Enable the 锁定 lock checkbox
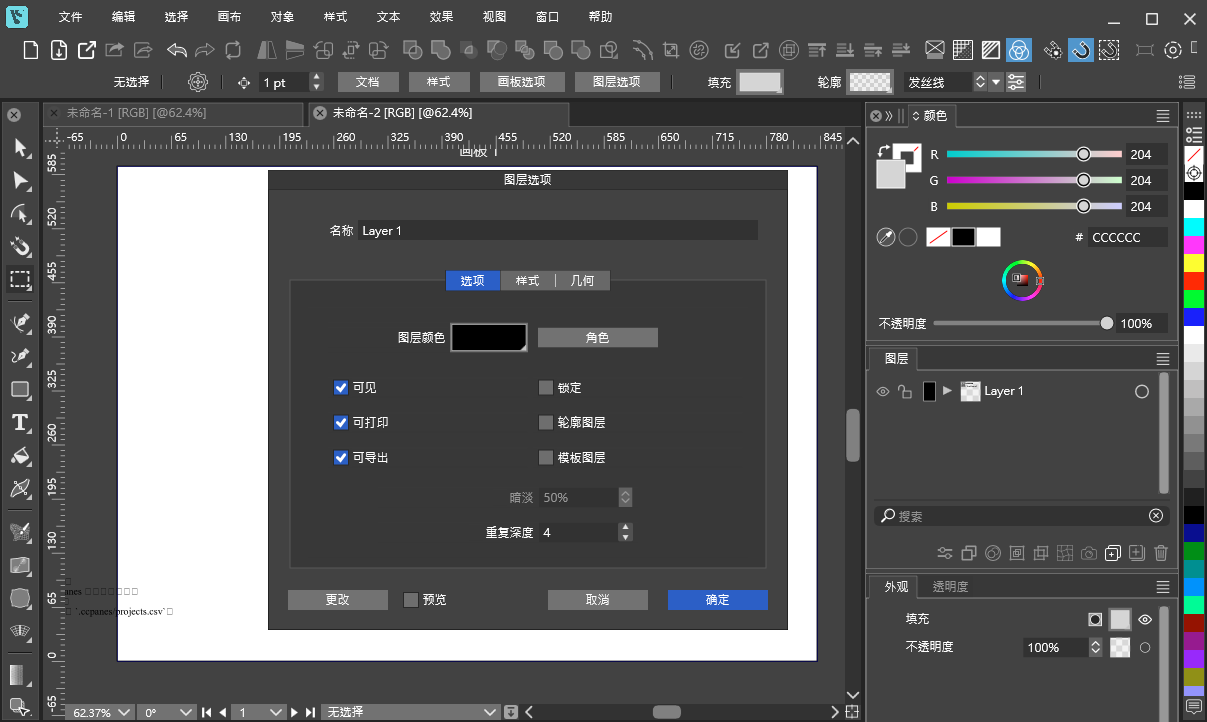The height and width of the screenshot is (722, 1207). (x=546, y=387)
